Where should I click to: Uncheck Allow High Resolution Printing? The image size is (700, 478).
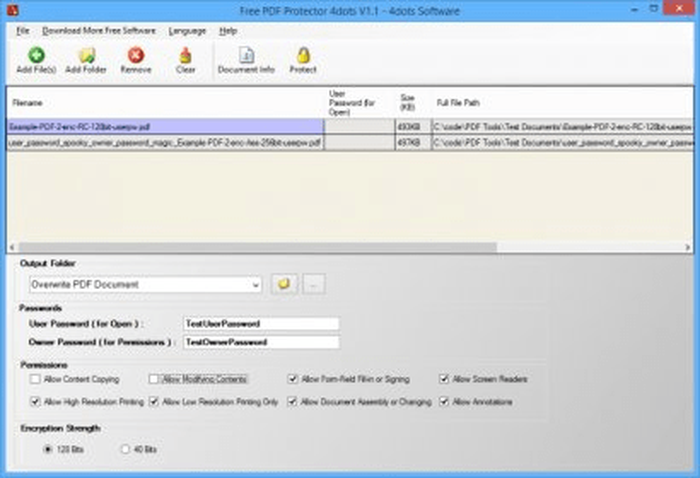35,402
